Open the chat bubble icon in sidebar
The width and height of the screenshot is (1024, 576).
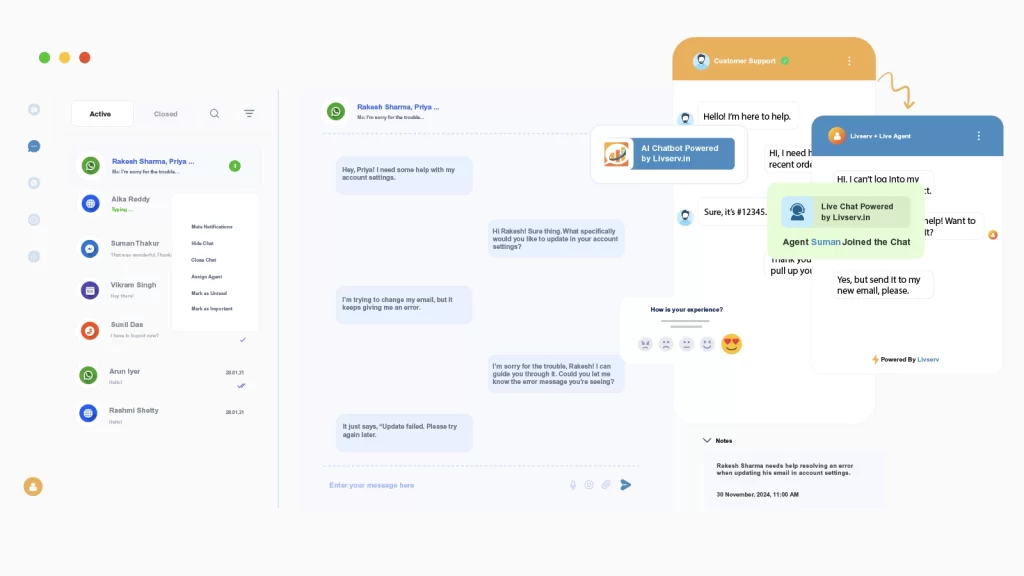34,147
